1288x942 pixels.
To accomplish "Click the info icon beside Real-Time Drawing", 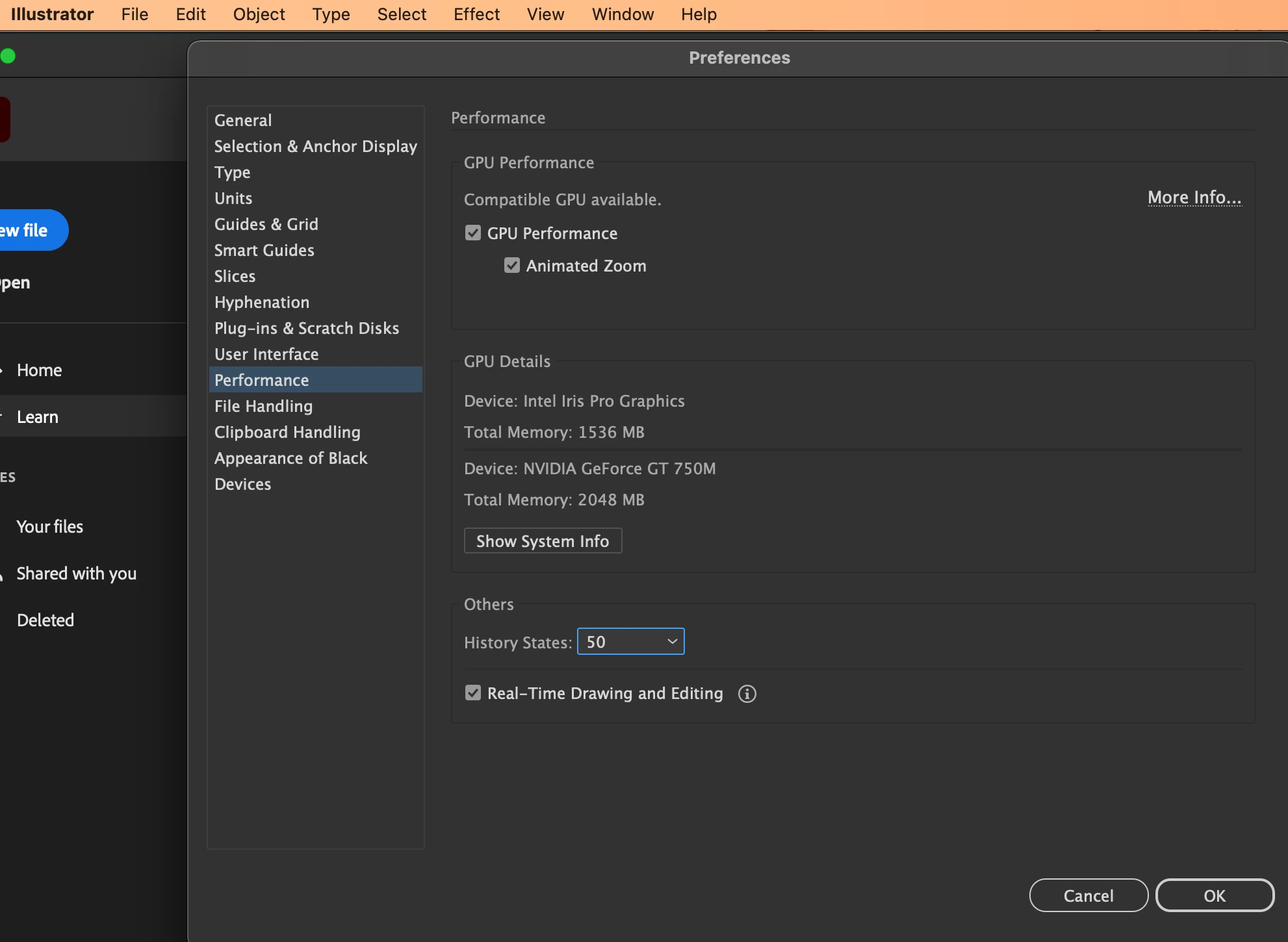I will [747, 694].
